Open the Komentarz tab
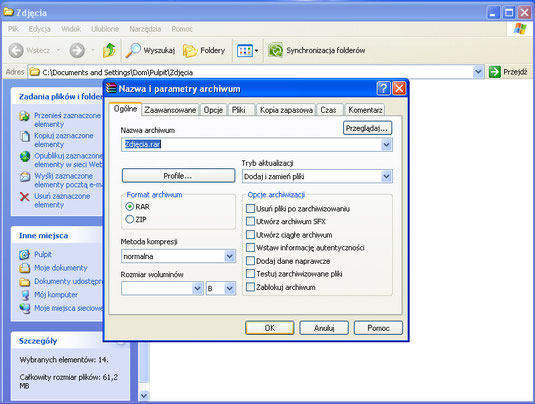 coord(365,110)
